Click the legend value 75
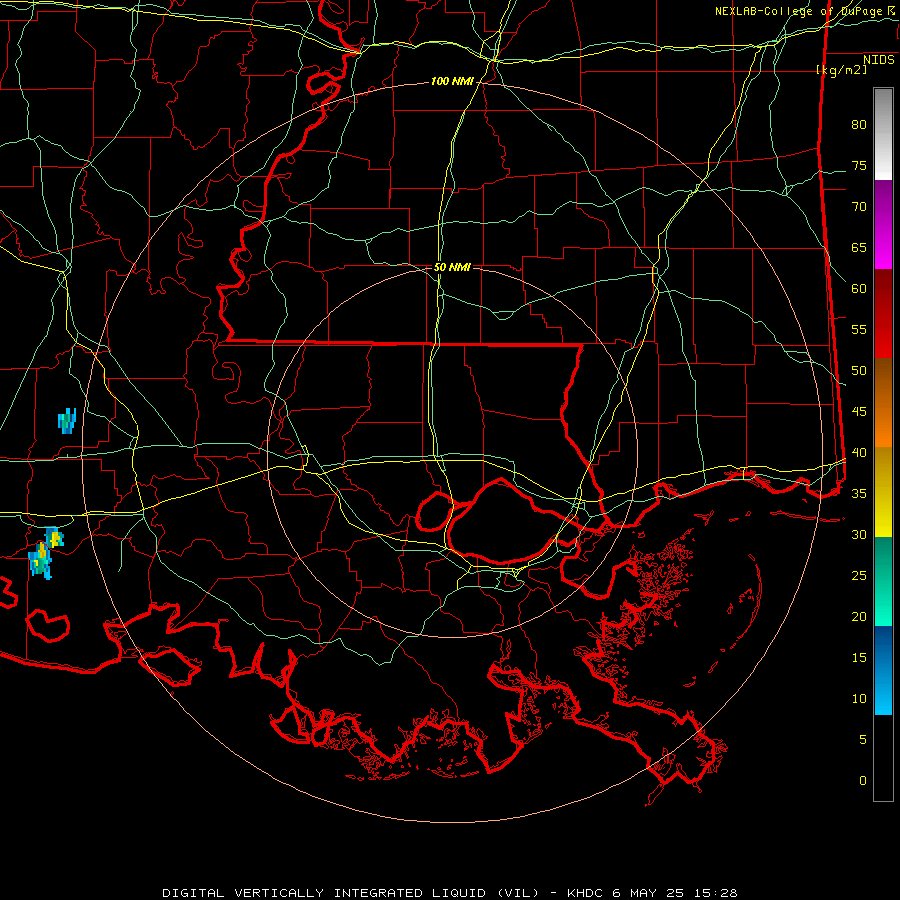This screenshot has height=900, width=900. [859, 166]
